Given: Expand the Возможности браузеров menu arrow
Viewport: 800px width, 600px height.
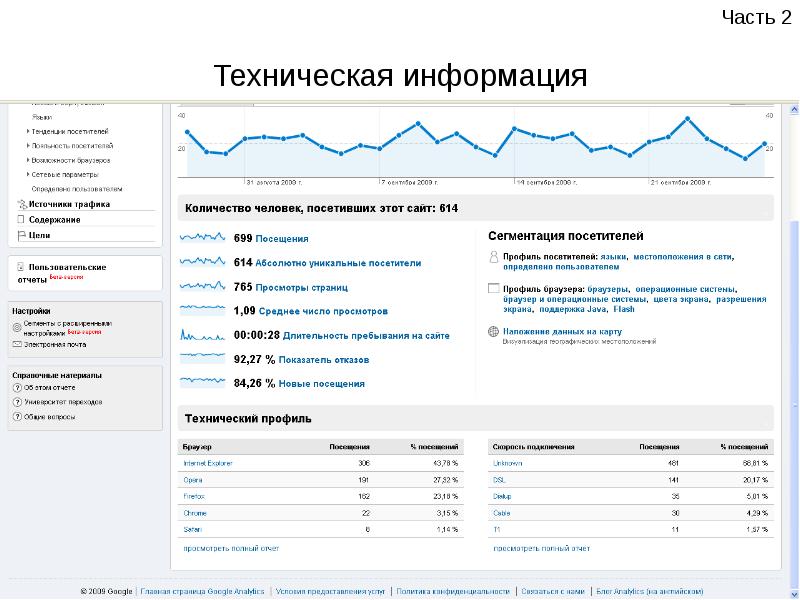Looking at the screenshot, I should [27, 160].
